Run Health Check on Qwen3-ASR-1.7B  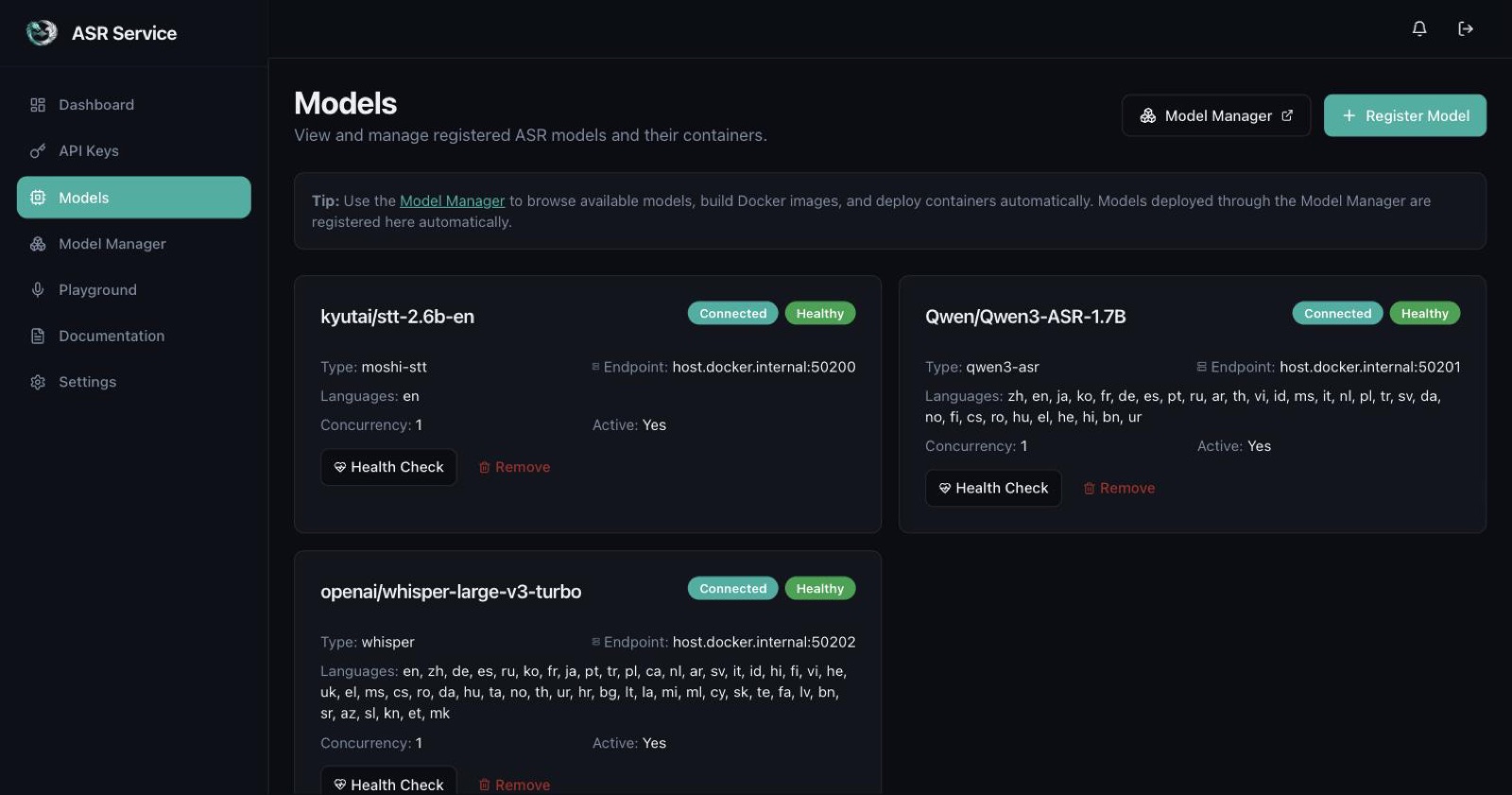click(993, 488)
